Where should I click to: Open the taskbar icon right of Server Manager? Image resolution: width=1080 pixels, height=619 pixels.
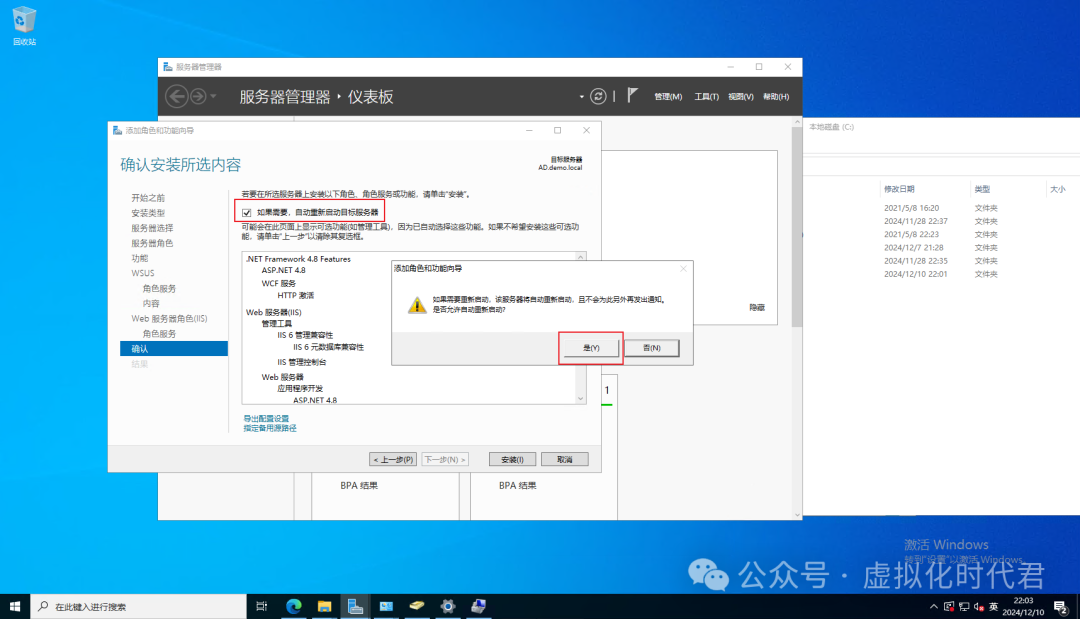pyautogui.click(x=386, y=607)
